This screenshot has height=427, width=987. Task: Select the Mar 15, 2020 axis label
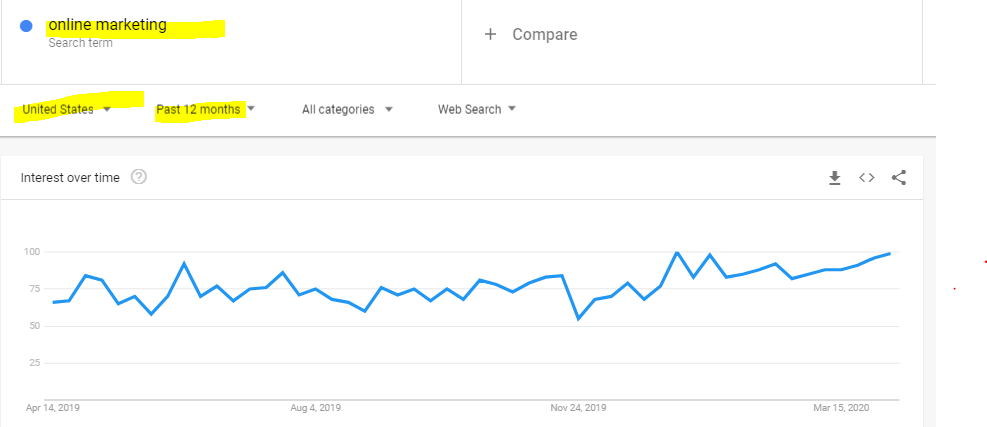pos(841,408)
